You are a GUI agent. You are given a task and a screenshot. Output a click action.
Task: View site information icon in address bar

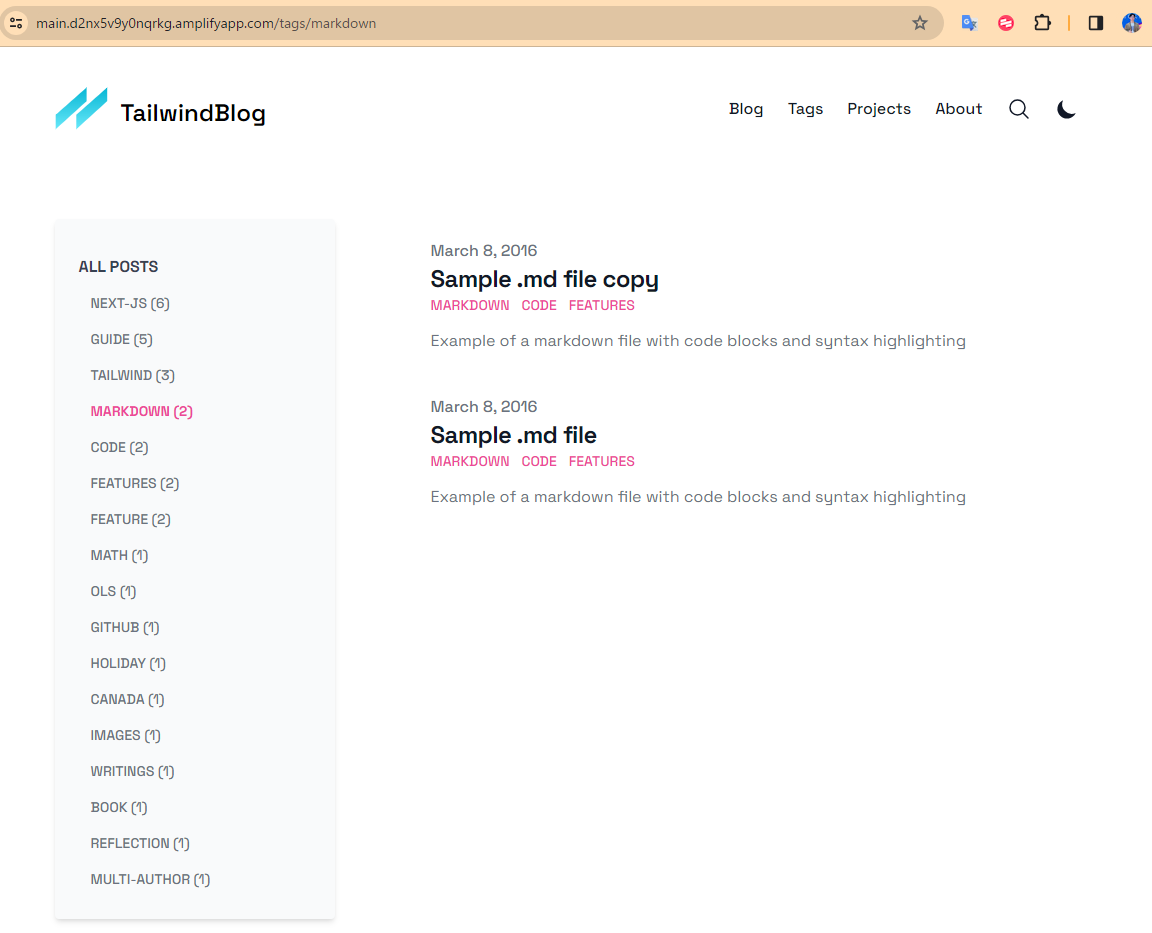pyautogui.click(x=16, y=23)
